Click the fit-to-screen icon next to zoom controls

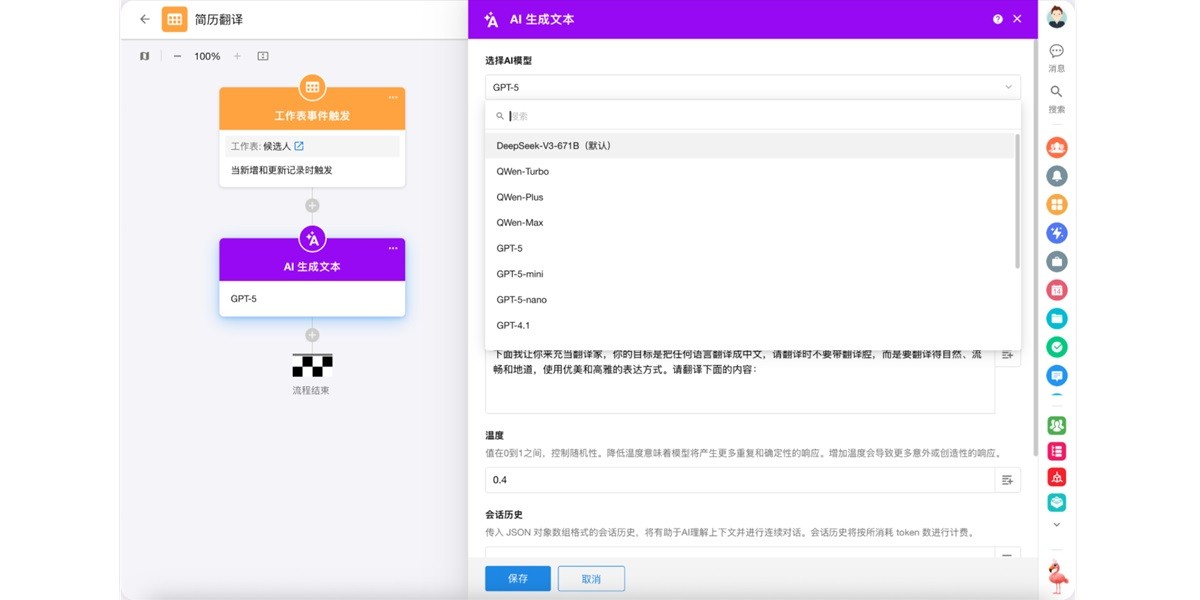coord(262,56)
